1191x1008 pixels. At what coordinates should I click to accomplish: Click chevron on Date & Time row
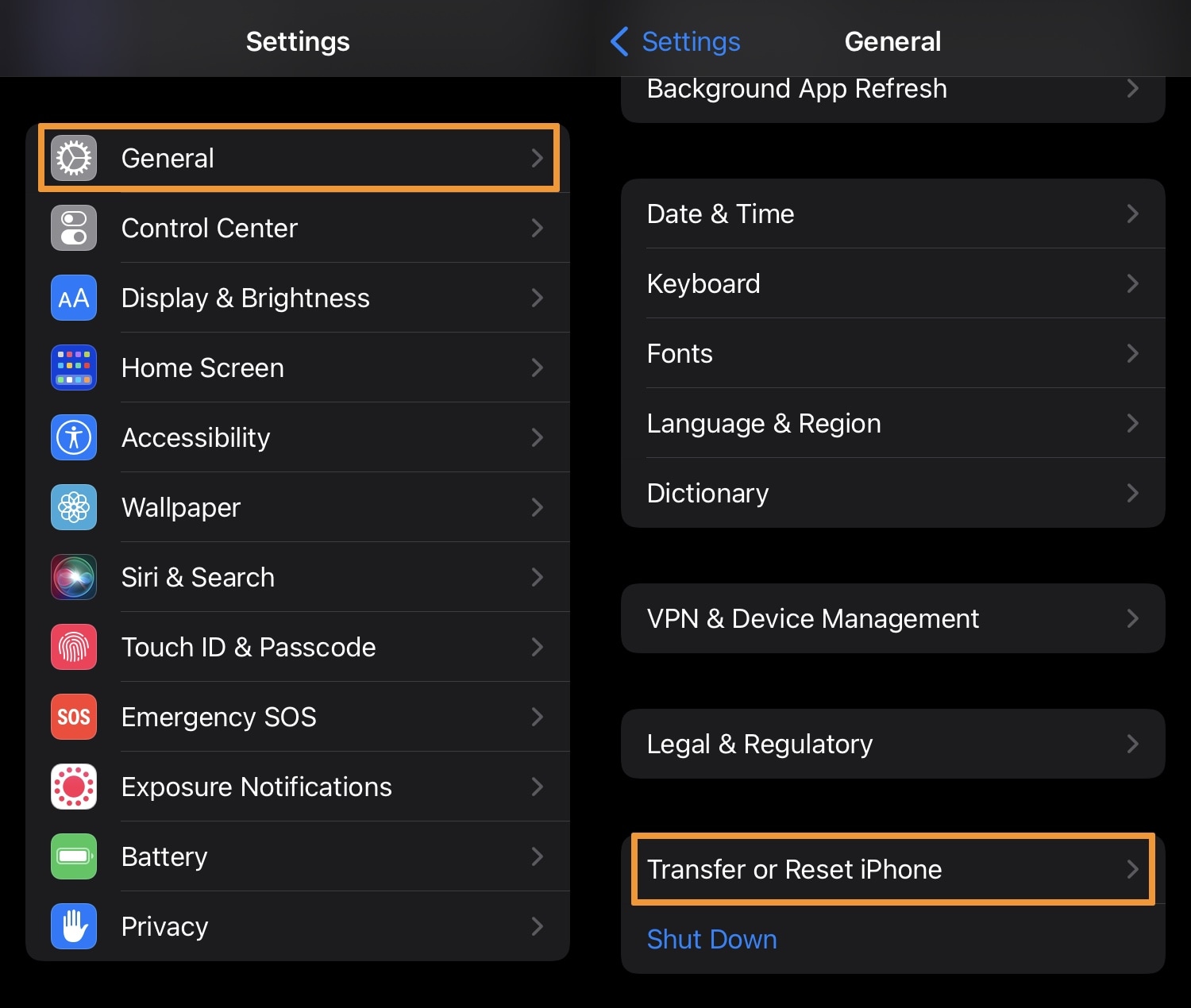[1133, 214]
